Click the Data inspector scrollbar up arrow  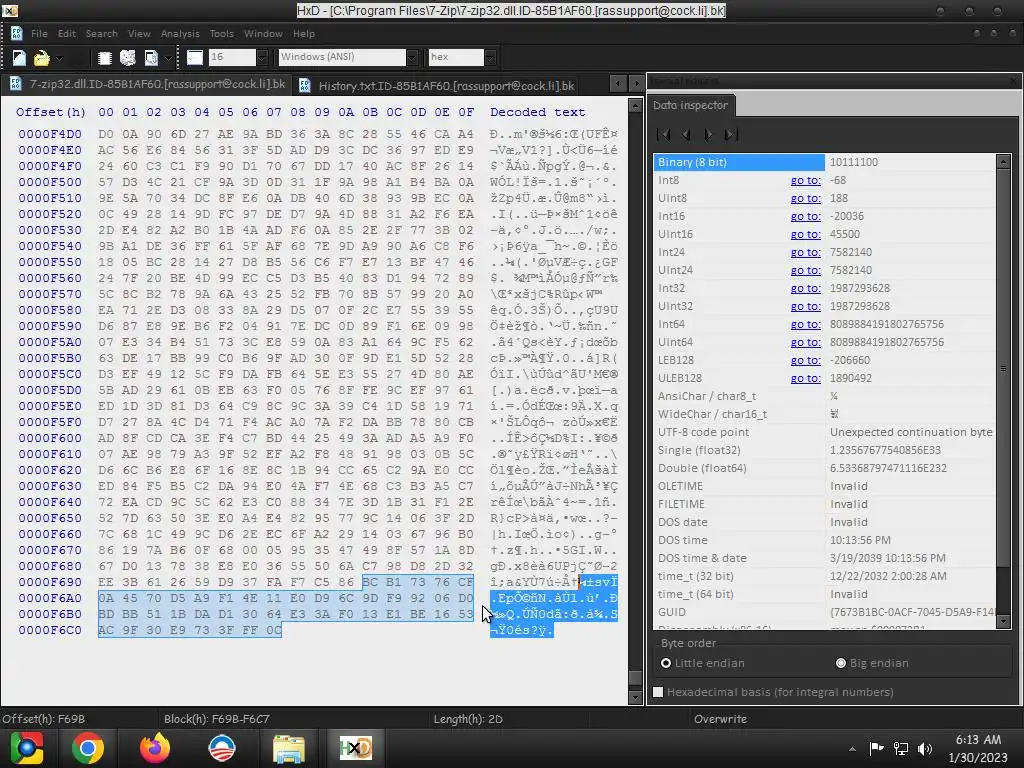tap(1004, 161)
